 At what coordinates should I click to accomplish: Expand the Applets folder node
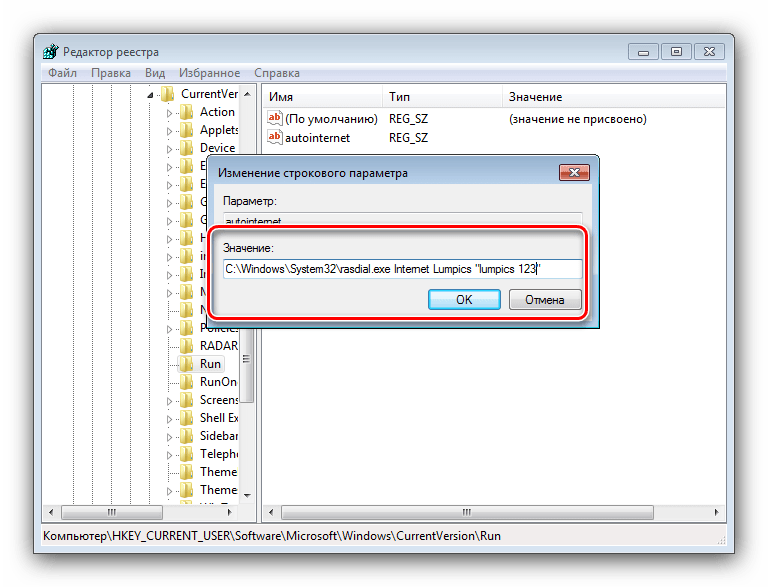pos(169,131)
